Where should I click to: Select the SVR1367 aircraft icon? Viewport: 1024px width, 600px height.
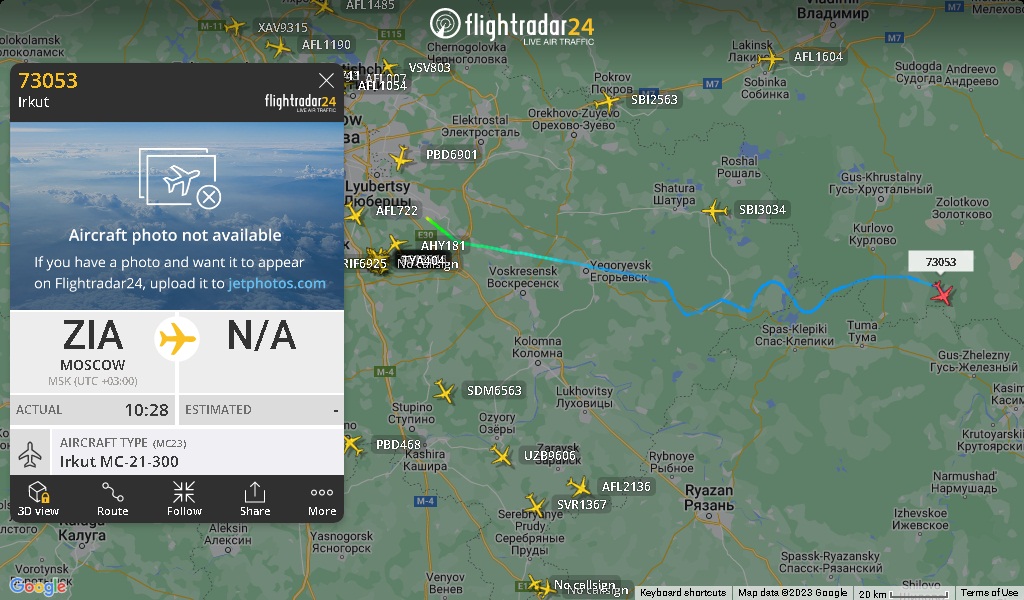point(535,505)
